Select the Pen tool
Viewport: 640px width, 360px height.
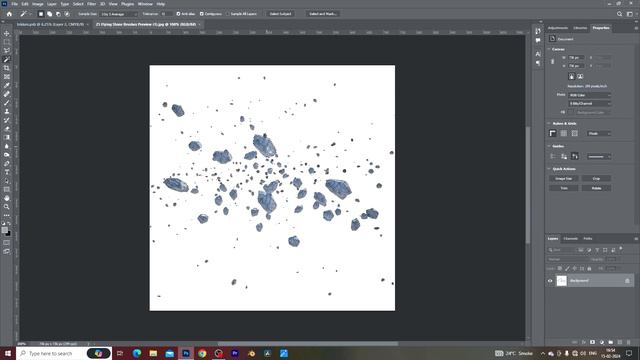[x=7, y=163]
